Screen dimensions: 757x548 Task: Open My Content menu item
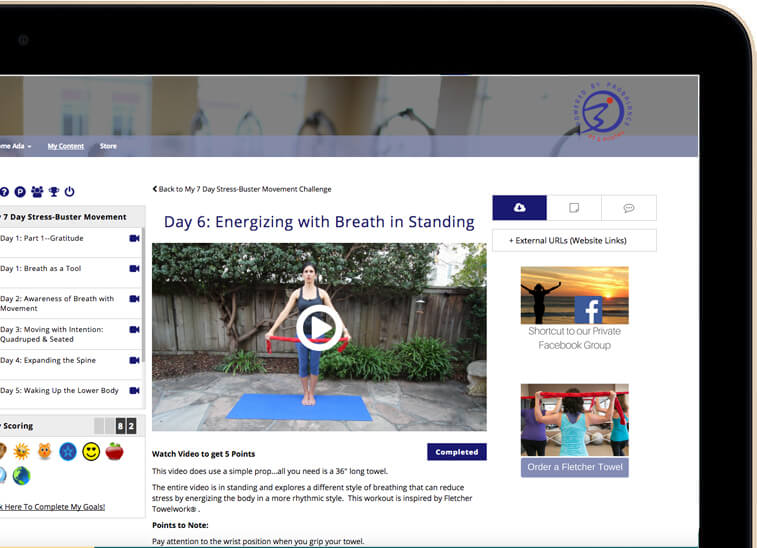click(x=66, y=146)
